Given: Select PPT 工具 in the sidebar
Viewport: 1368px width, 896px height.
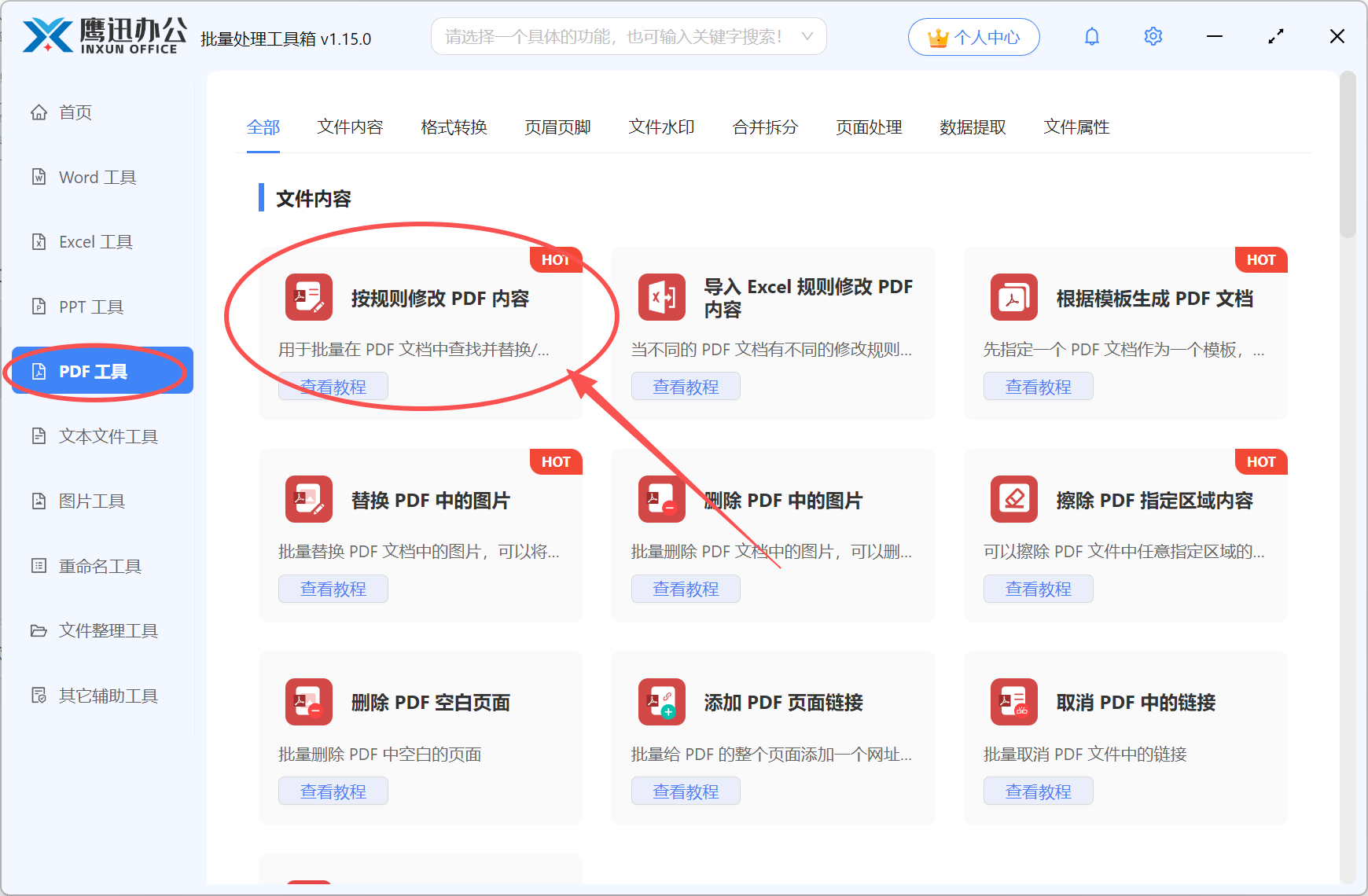Looking at the screenshot, I should [90, 307].
